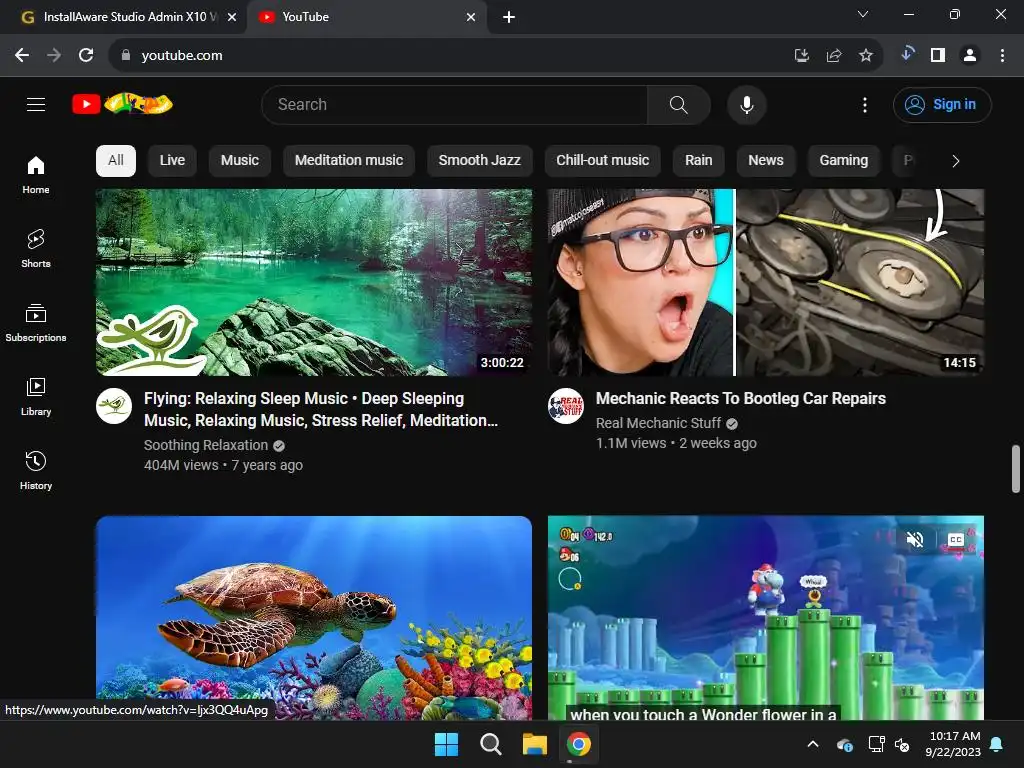Viewport: 1024px width, 768px height.
Task: Click Chrome icon in the taskbar
Action: pos(579,744)
